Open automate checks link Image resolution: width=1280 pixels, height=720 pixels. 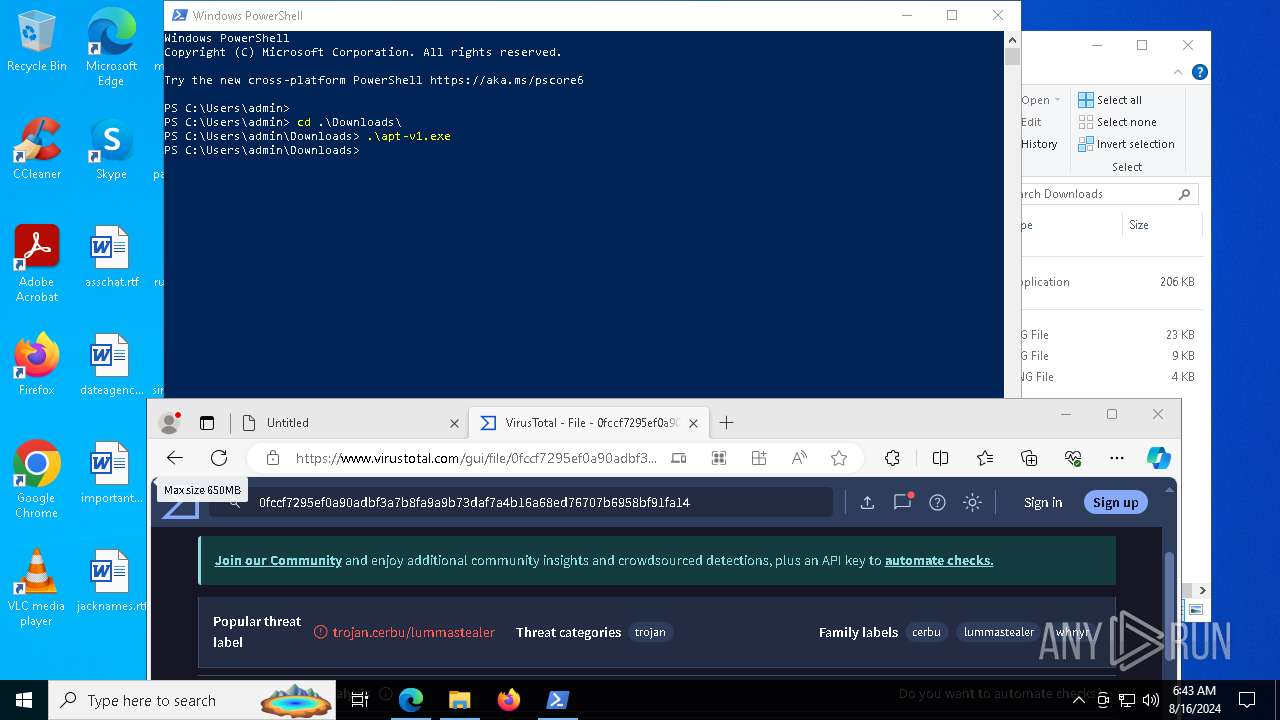tap(939, 560)
